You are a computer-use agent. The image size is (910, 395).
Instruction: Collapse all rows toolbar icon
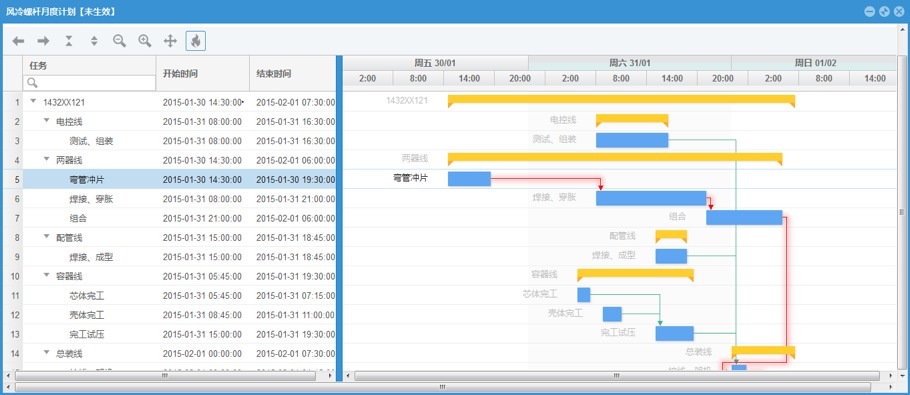[69, 41]
